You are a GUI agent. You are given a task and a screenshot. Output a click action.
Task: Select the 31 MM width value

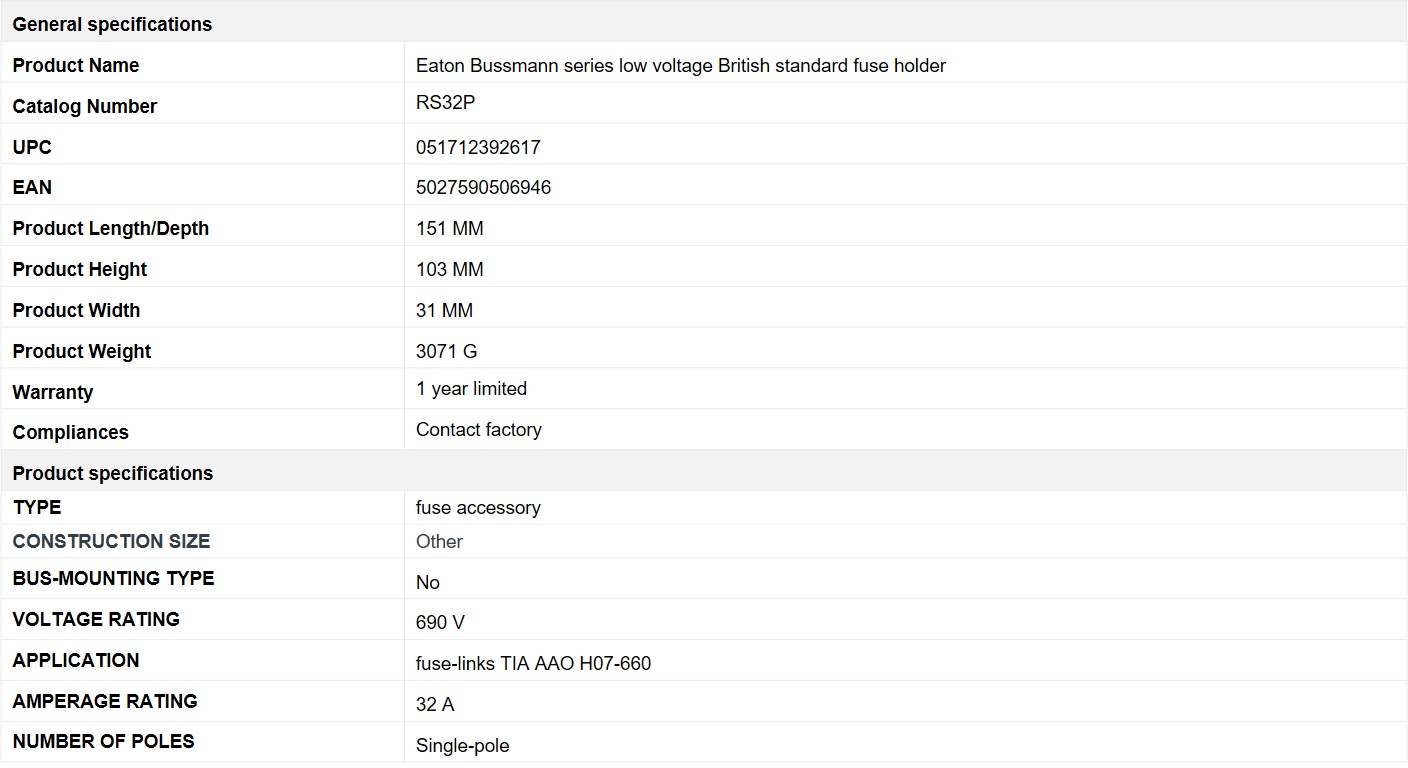point(445,310)
